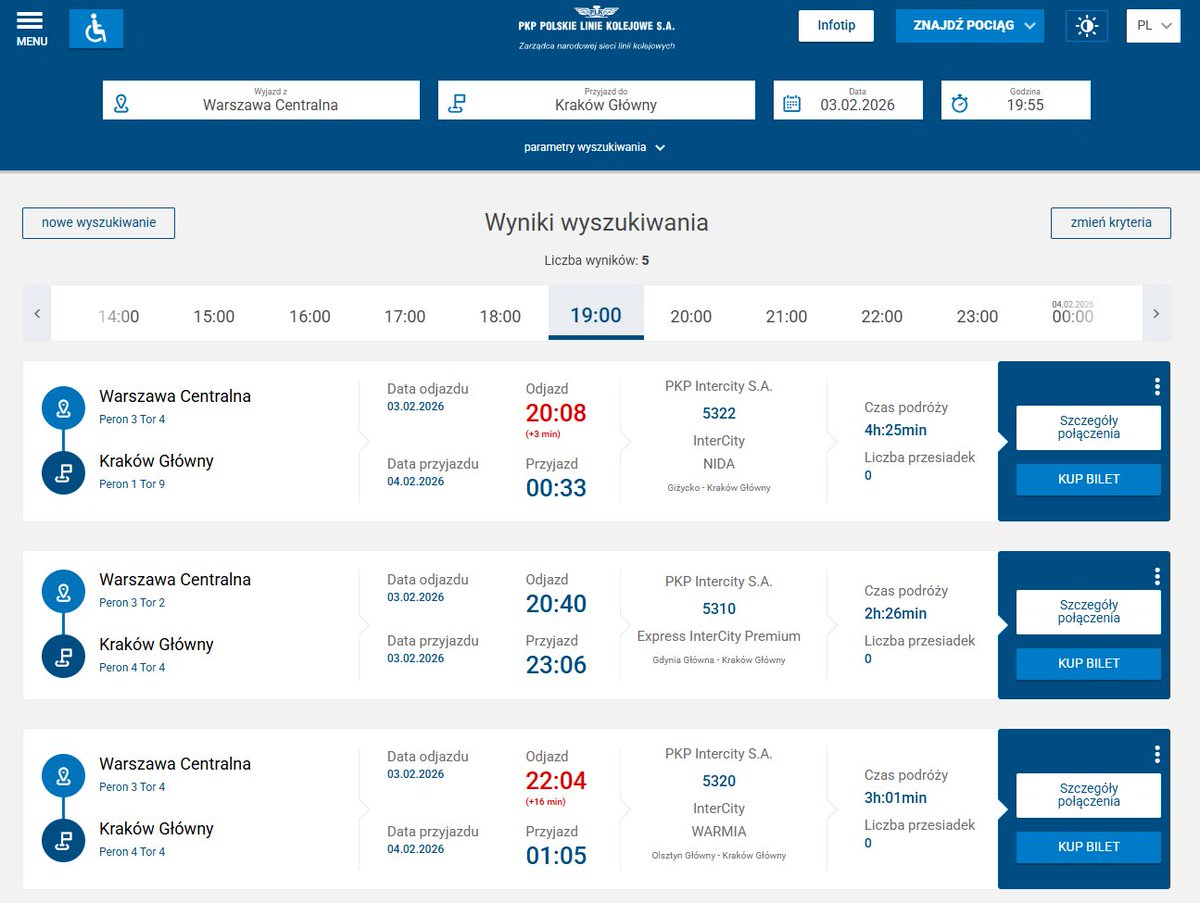
Task: Click Peron 1 Tor 9 platform text
Action: tap(132, 484)
